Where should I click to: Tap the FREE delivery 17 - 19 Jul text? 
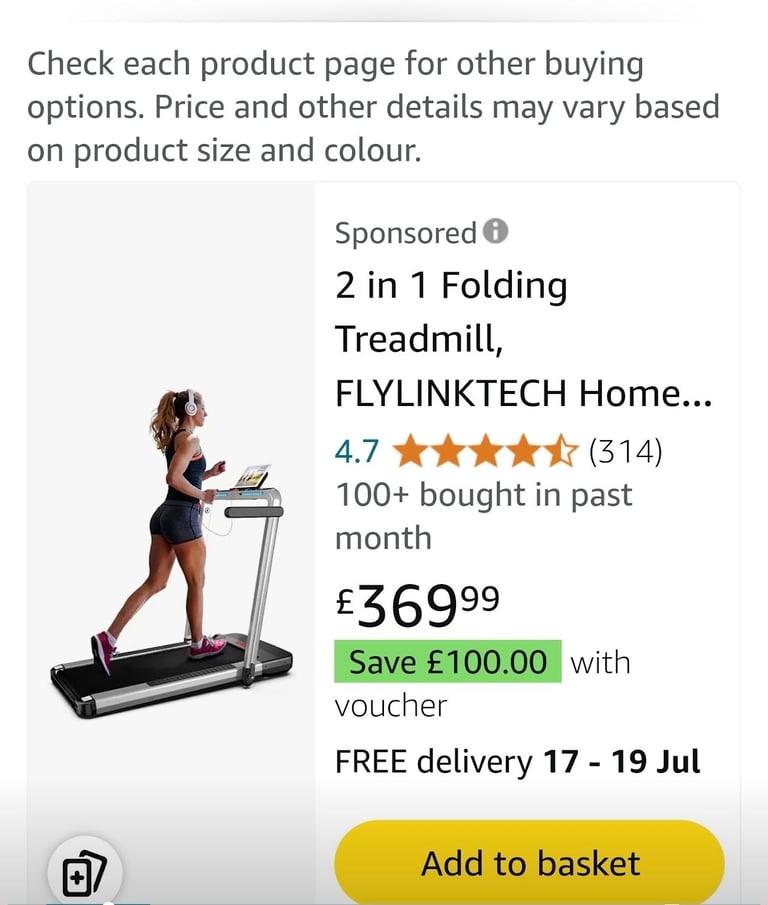(x=518, y=762)
